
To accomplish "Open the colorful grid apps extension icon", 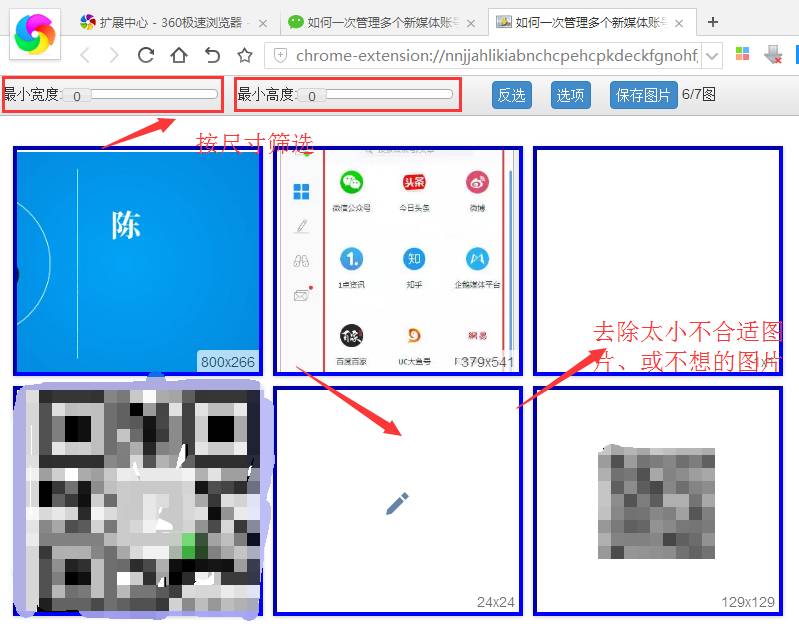I will pyautogui.click(x=742, y=54).
